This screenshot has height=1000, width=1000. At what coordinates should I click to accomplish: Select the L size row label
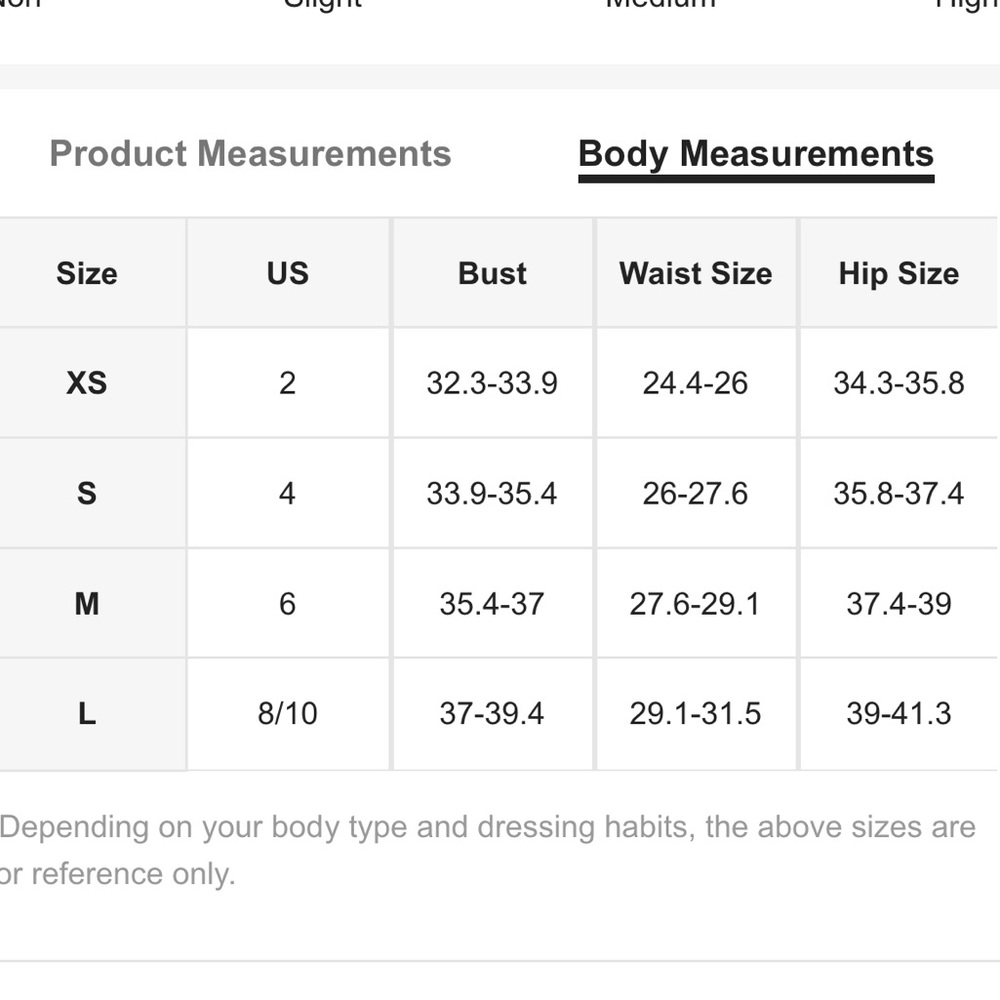pos(87,714)
